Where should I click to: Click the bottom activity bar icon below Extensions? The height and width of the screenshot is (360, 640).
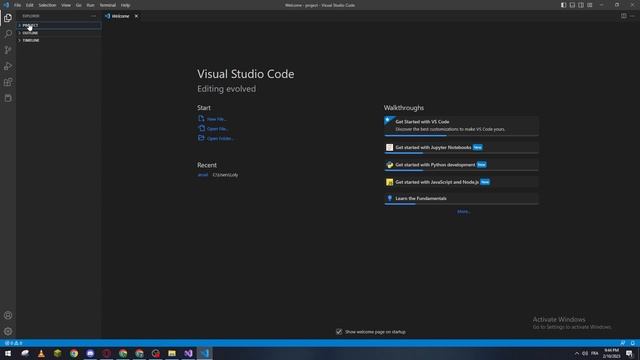coord(8,98)
